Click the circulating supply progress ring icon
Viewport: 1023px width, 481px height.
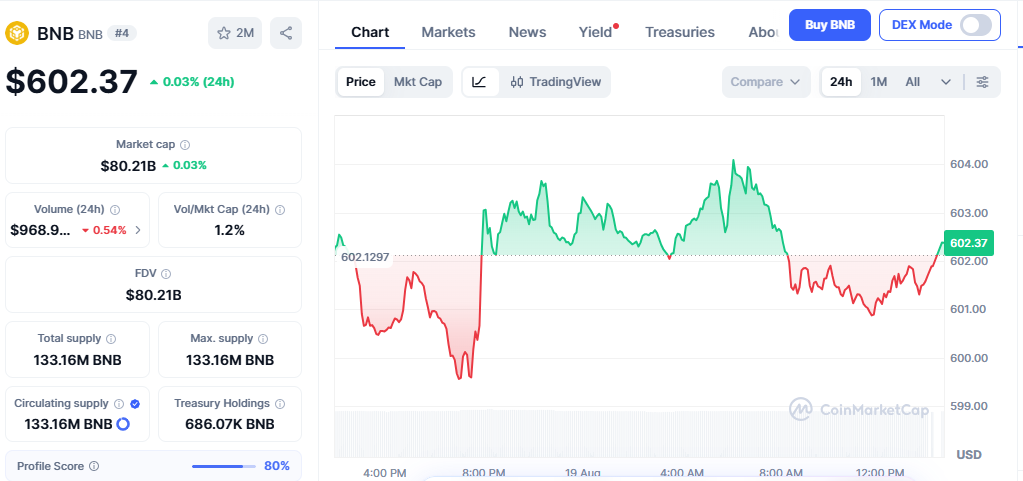123,424
